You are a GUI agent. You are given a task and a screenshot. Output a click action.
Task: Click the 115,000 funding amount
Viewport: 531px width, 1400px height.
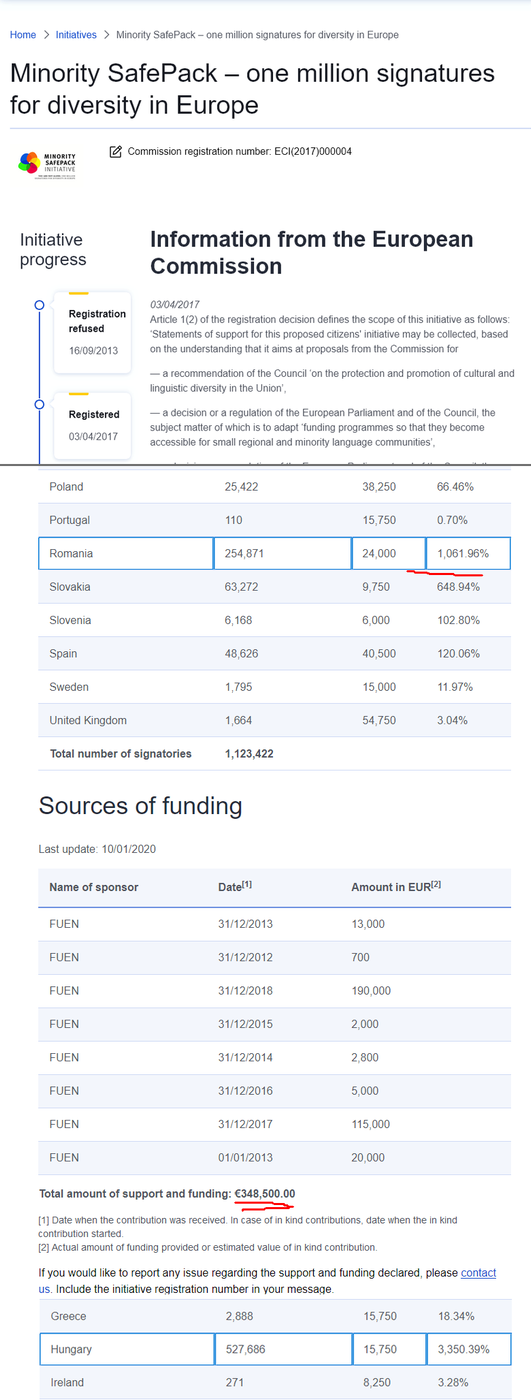(371, 1125)
